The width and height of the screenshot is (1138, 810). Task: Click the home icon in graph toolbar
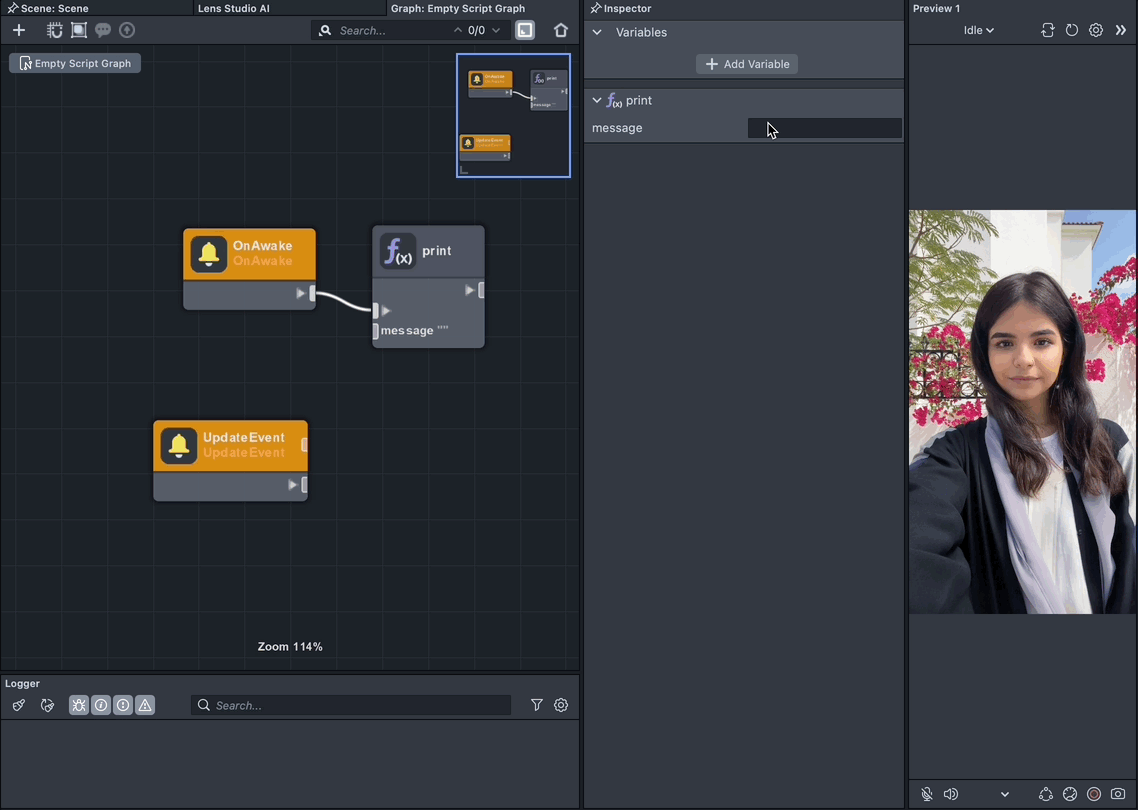(x=561, y=30)
